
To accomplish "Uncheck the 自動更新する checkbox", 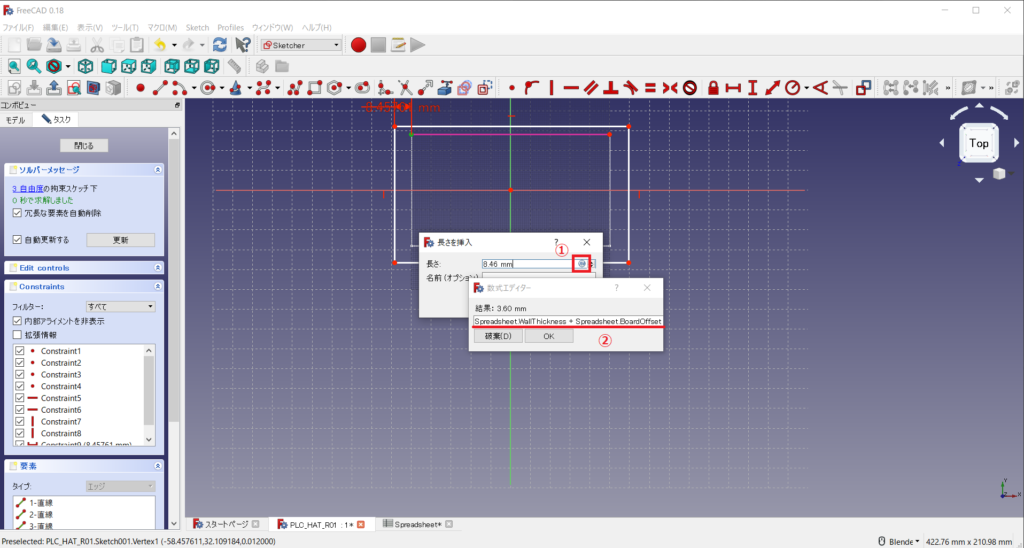I will tap(17, 240).
